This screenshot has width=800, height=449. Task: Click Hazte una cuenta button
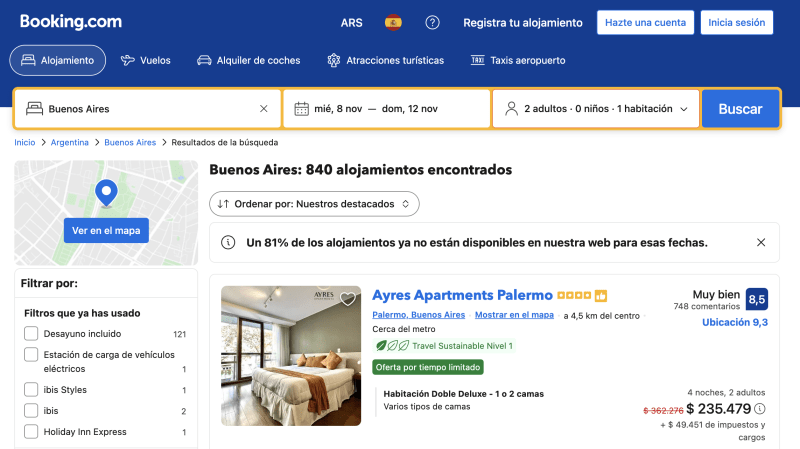645,22
